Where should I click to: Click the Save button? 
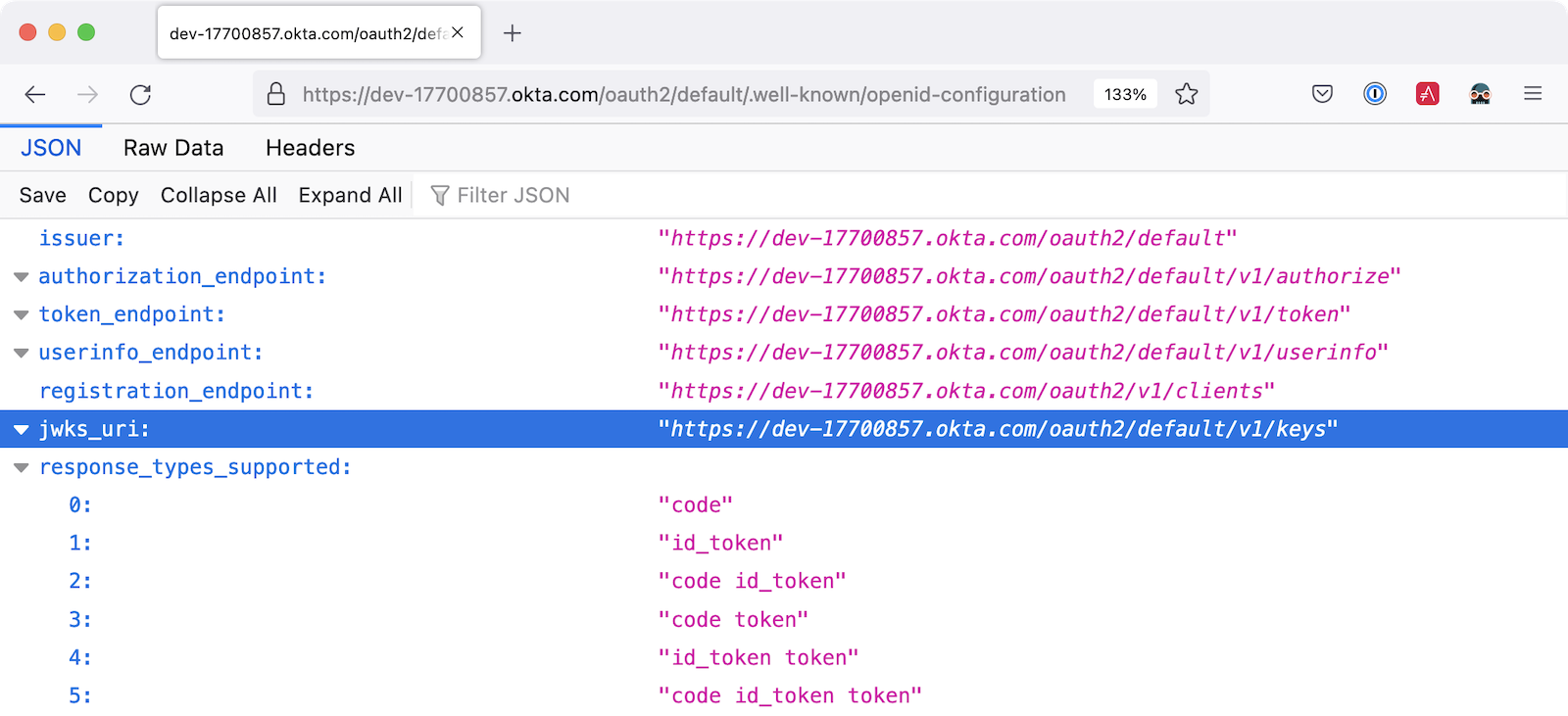pos(43,195)
